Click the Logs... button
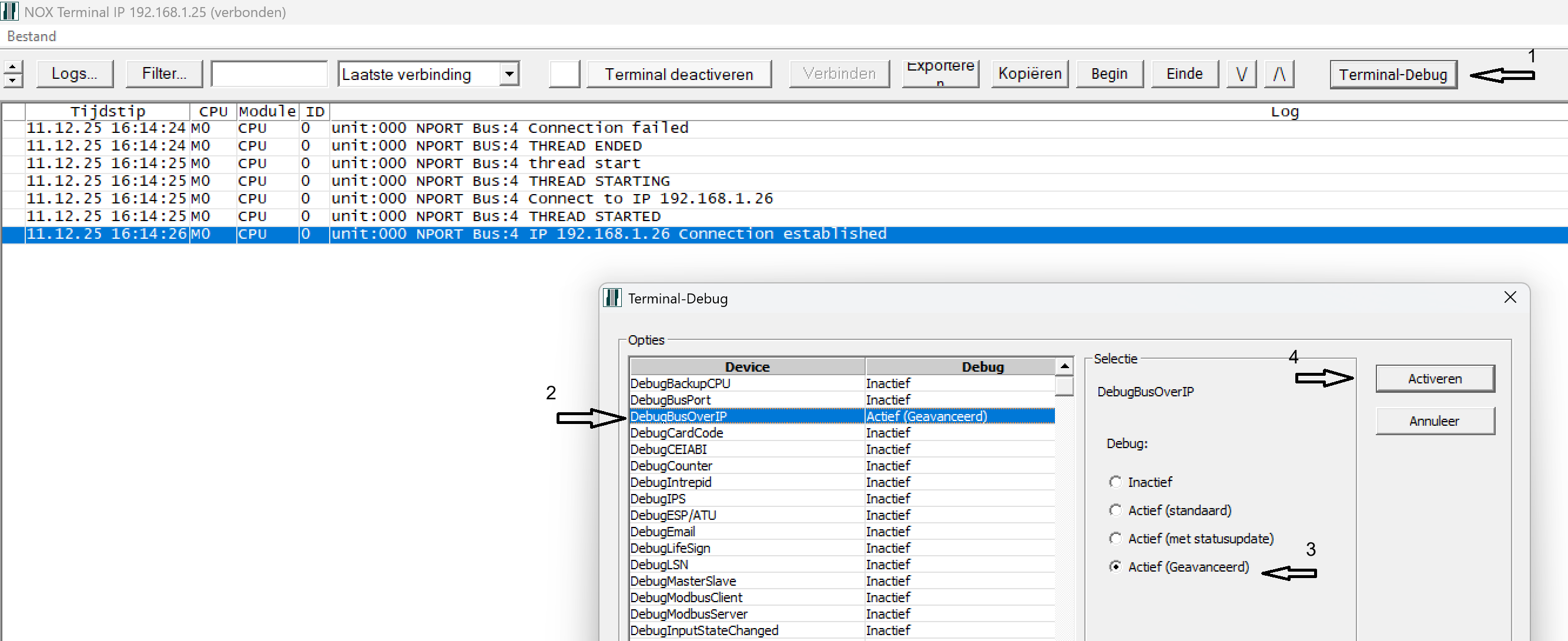This screenshot has width=1568, height=641. pos(74,74)
